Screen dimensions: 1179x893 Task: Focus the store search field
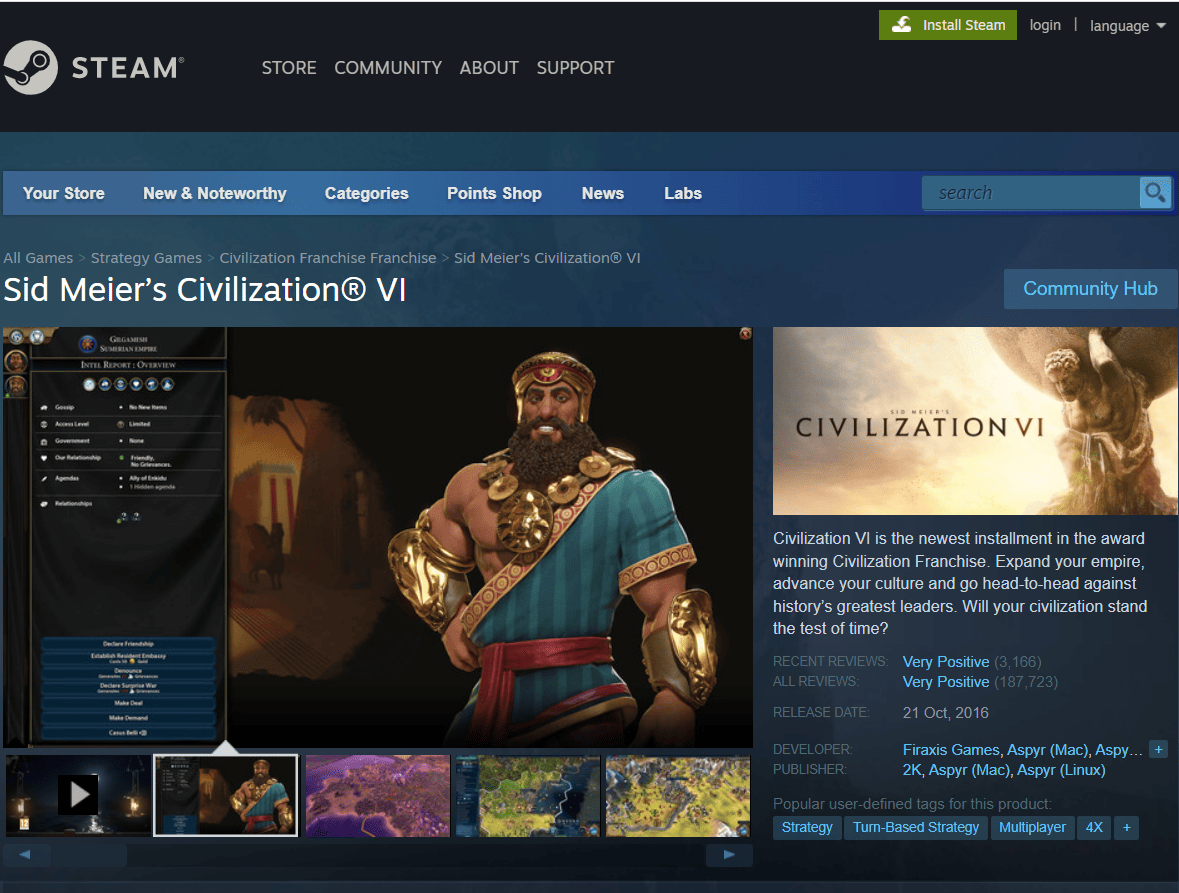1030,193
